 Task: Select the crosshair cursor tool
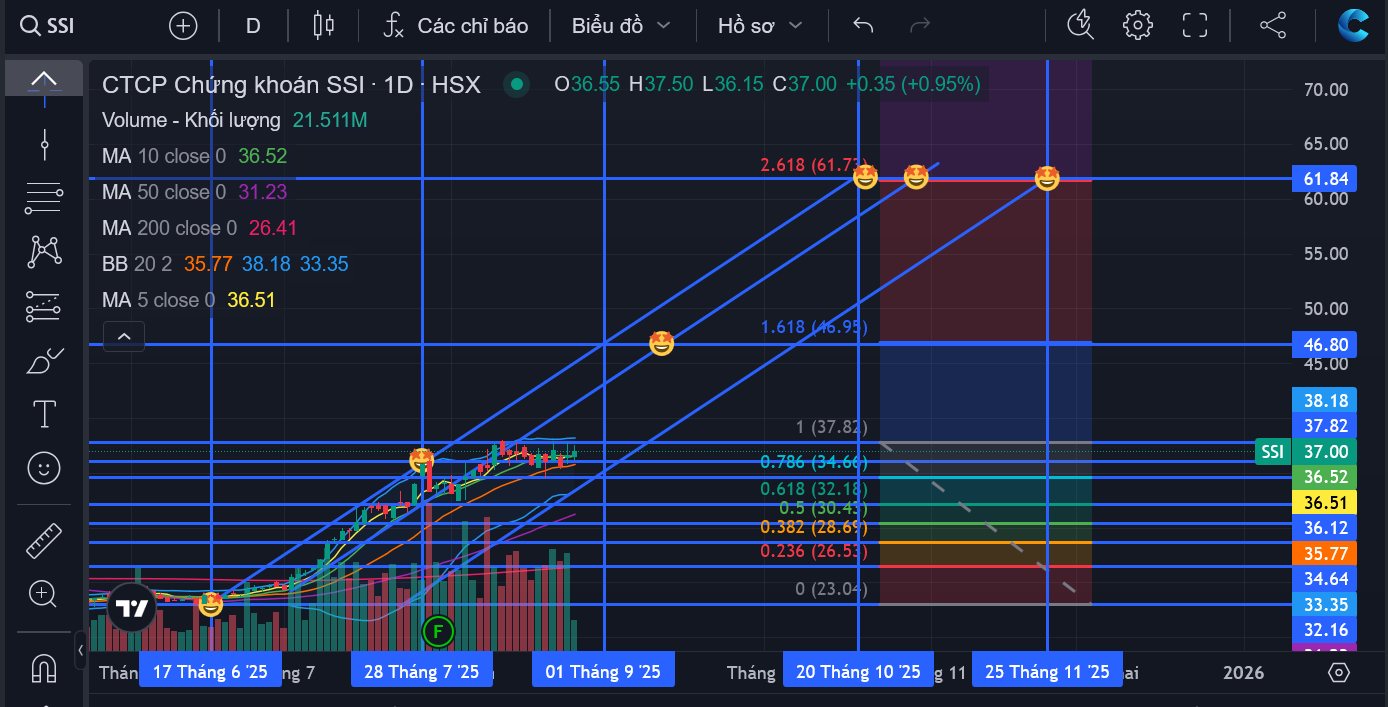coord(44,145)
